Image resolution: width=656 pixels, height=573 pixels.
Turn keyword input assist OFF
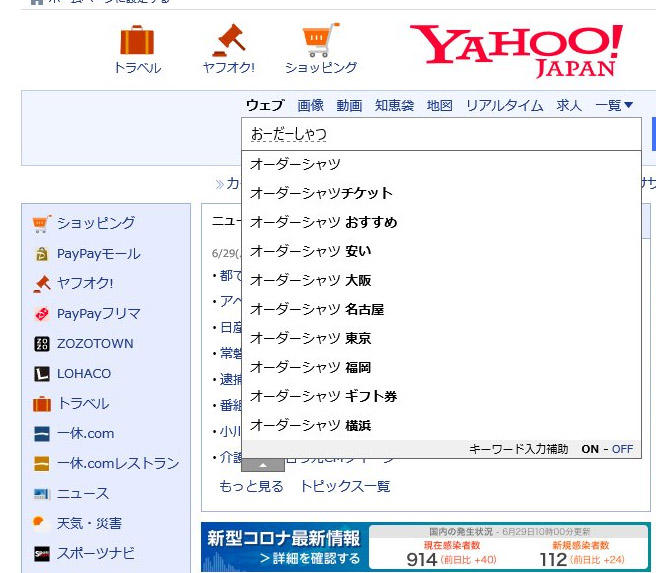(622, 449)
